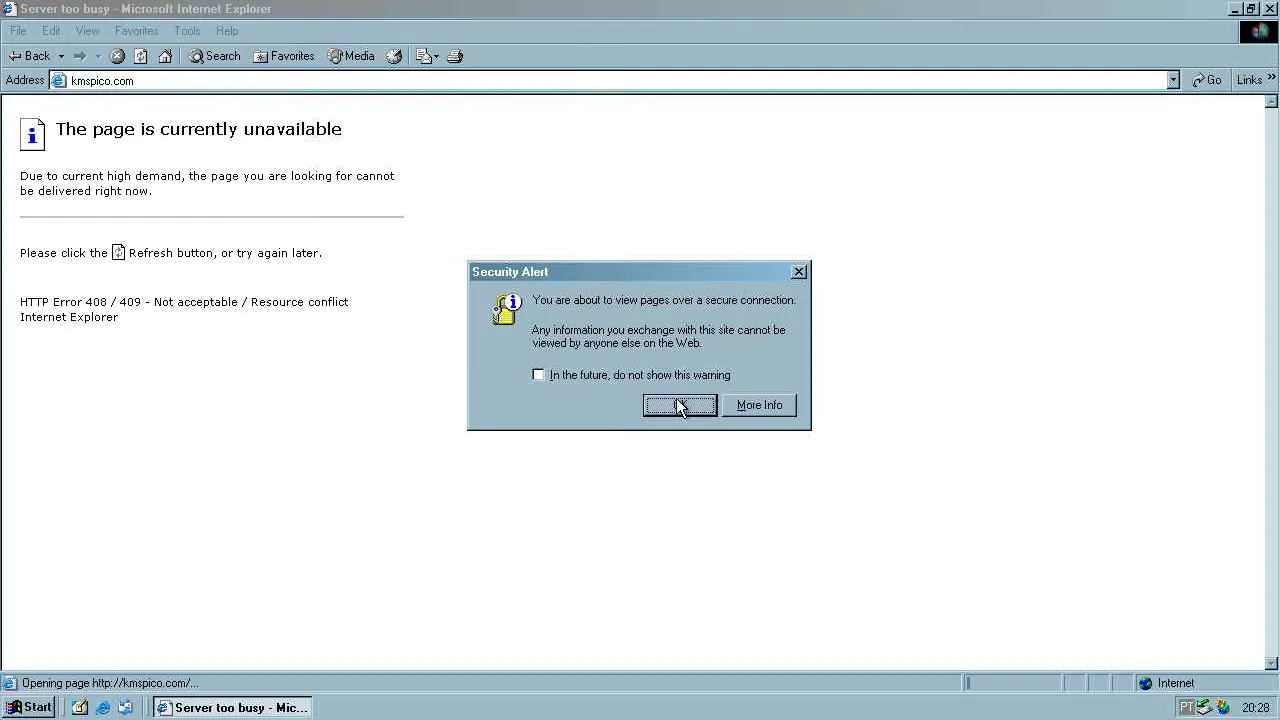The width and height of the screenshot is (1280, 720).
Task: Open the Favorites pane from toolbar
Action: tap(284, 56)
